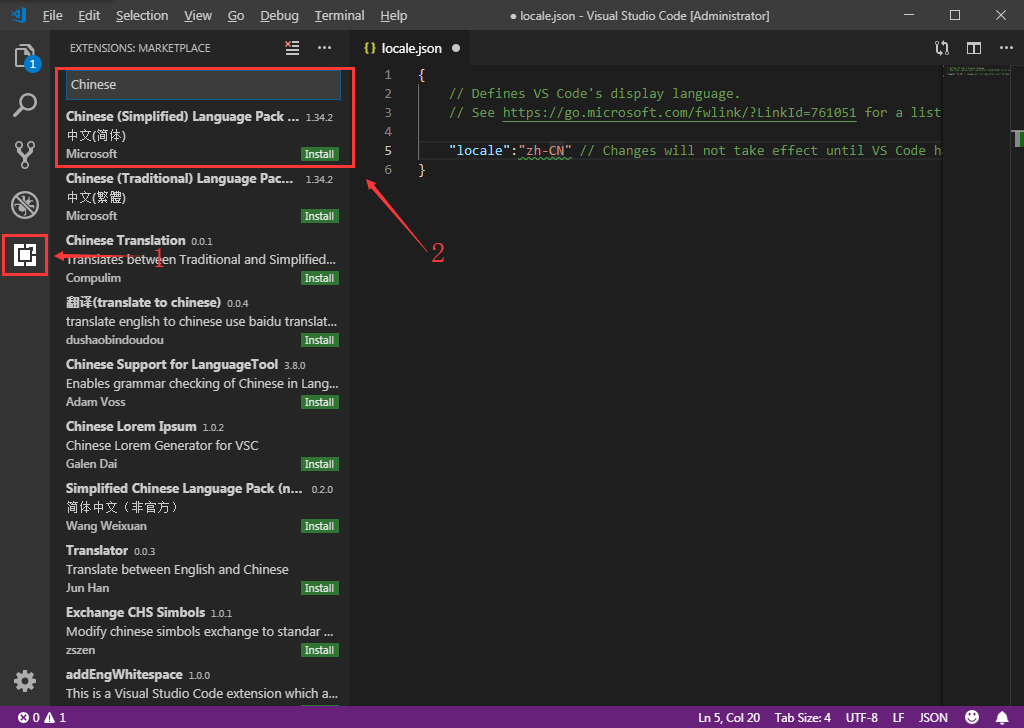Change language mode by clicking JSON
1024x728 pixels.
[933, 717]
